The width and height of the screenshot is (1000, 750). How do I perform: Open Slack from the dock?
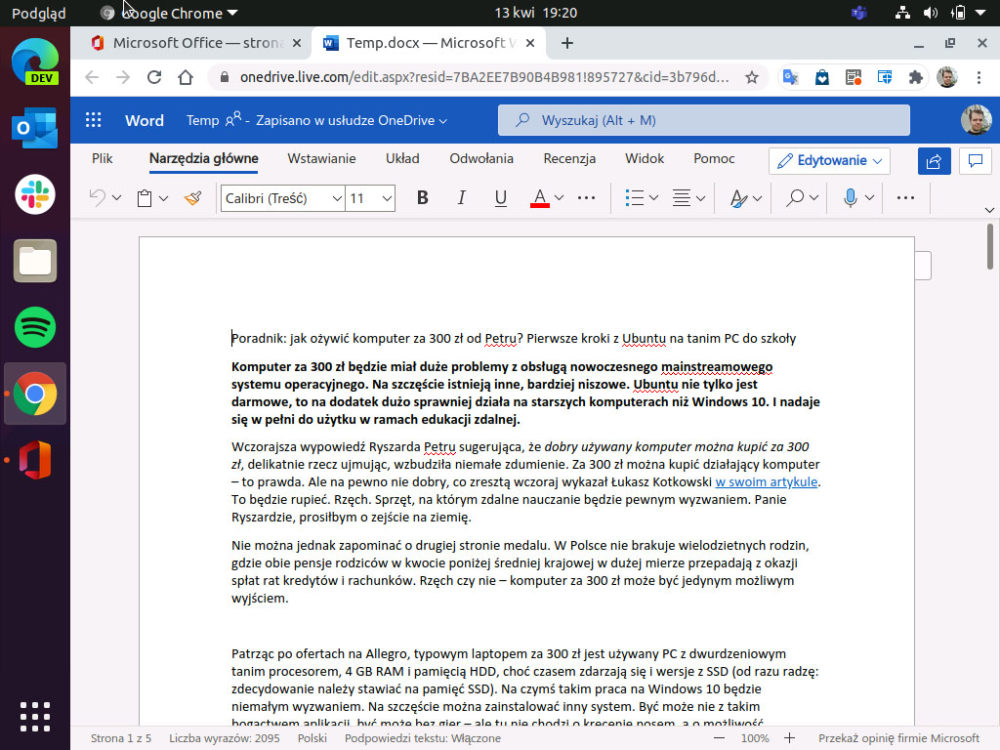coord(35,195)
